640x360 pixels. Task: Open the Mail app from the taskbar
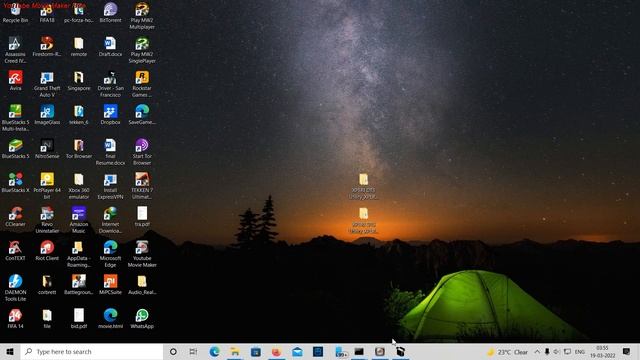[x=297, y=352]
